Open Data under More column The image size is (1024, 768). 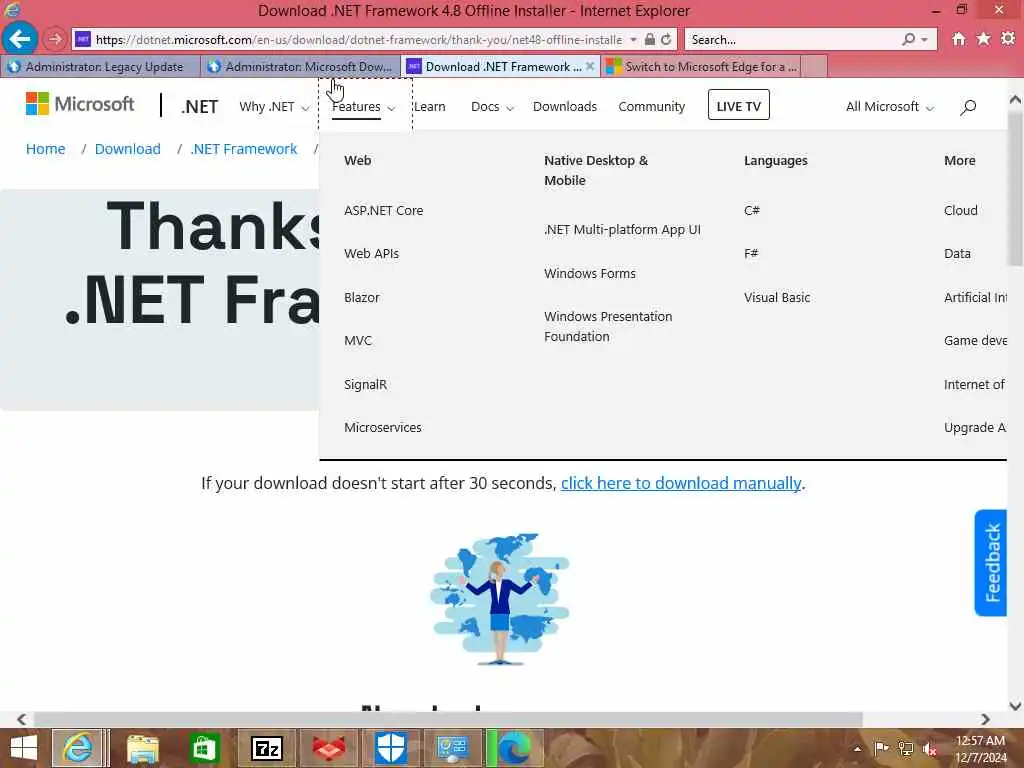point(957,253)
